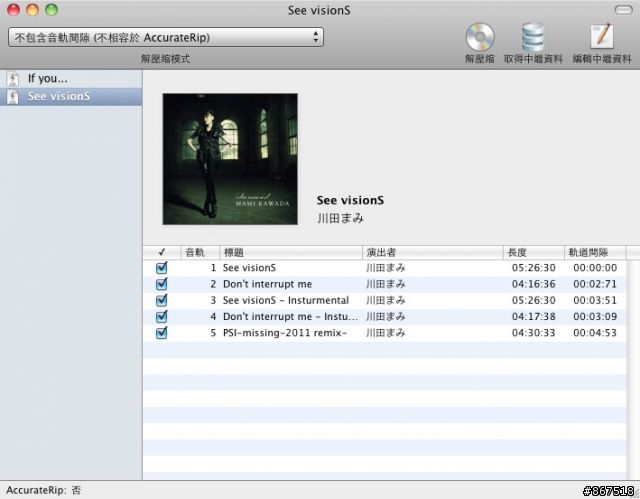The height and width of the screenshot is (499, 640).
Task: Select If you... album in sidebar
Action: (x=71, y=79)
